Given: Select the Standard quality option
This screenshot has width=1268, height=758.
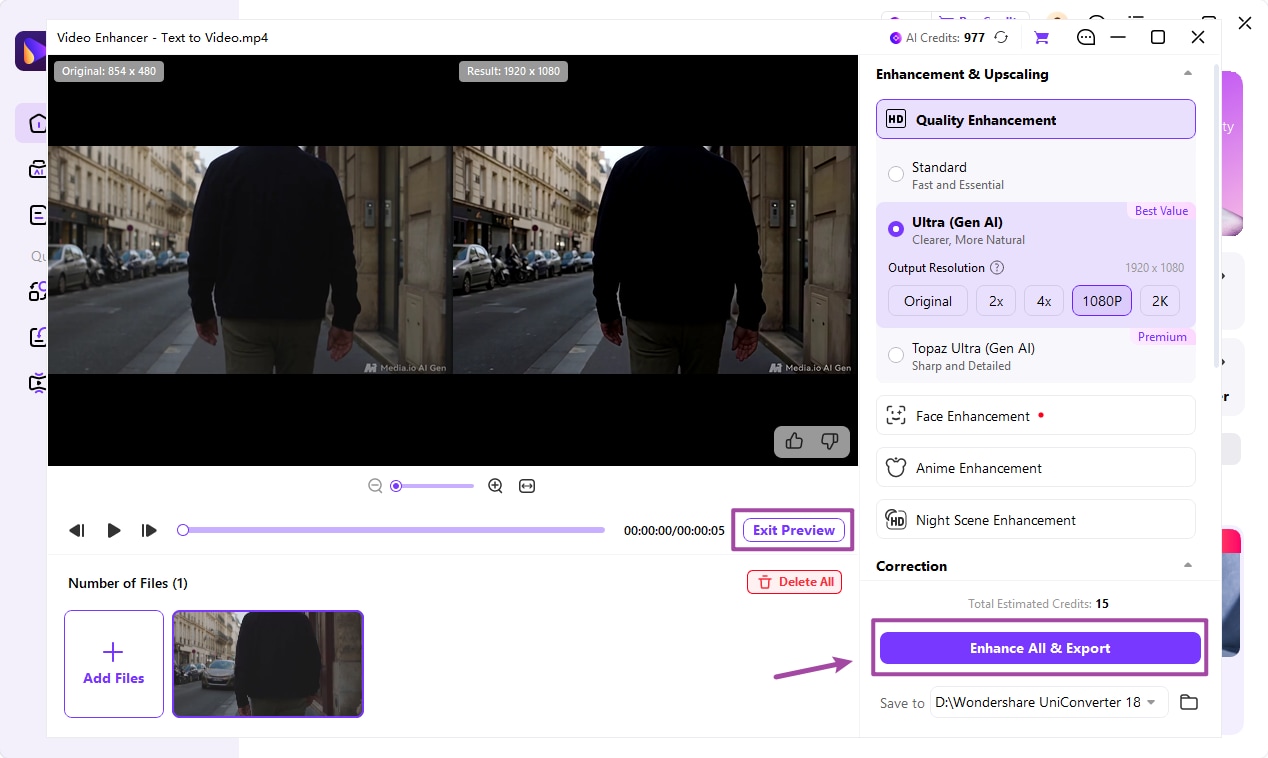Looking at the screenshot, I should pos(896,175).
